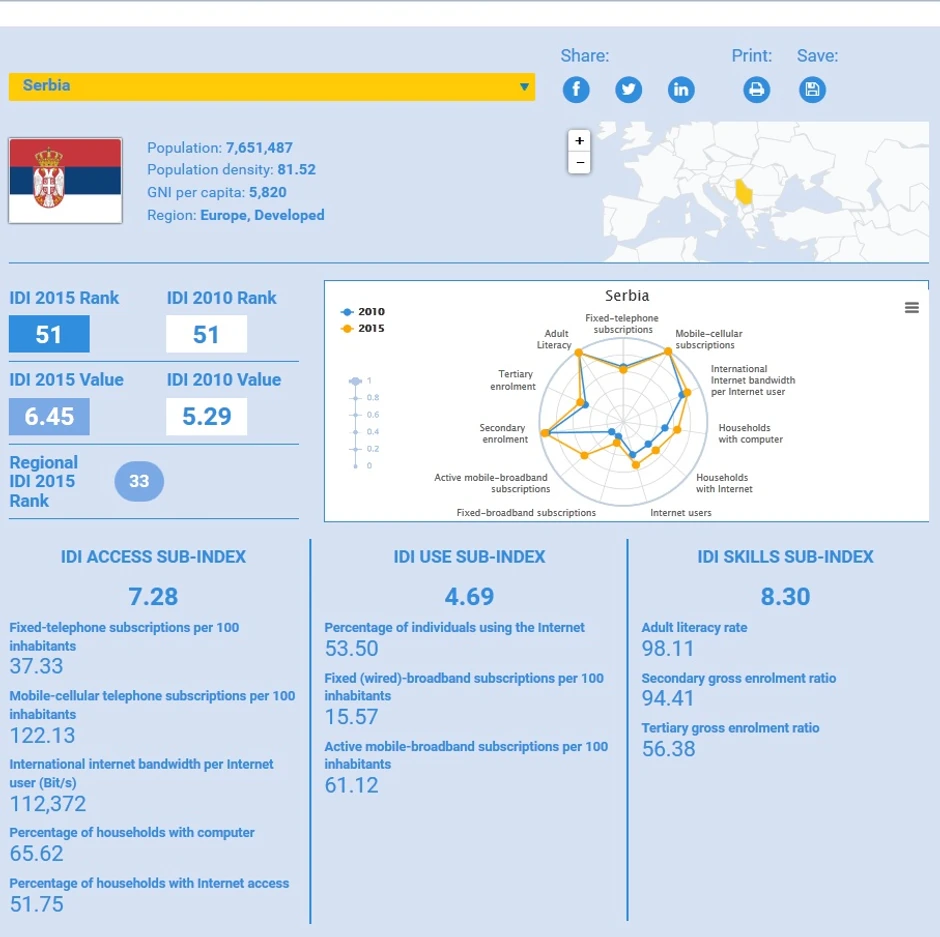
Task: Click the Regional IDI 2015 Rank badge
Action: click(139, 481)
